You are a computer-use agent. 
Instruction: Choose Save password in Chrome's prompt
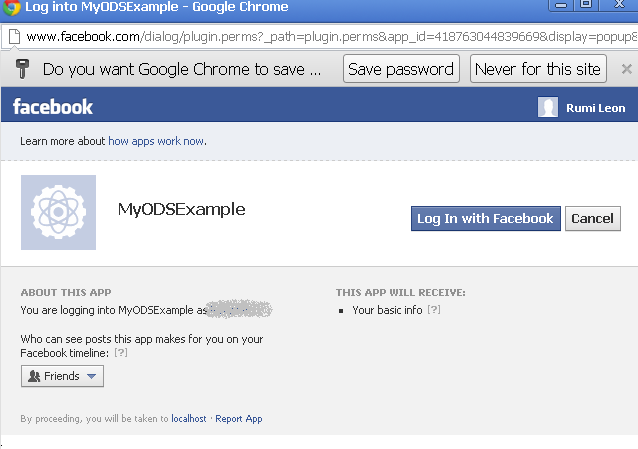point(401,69)
